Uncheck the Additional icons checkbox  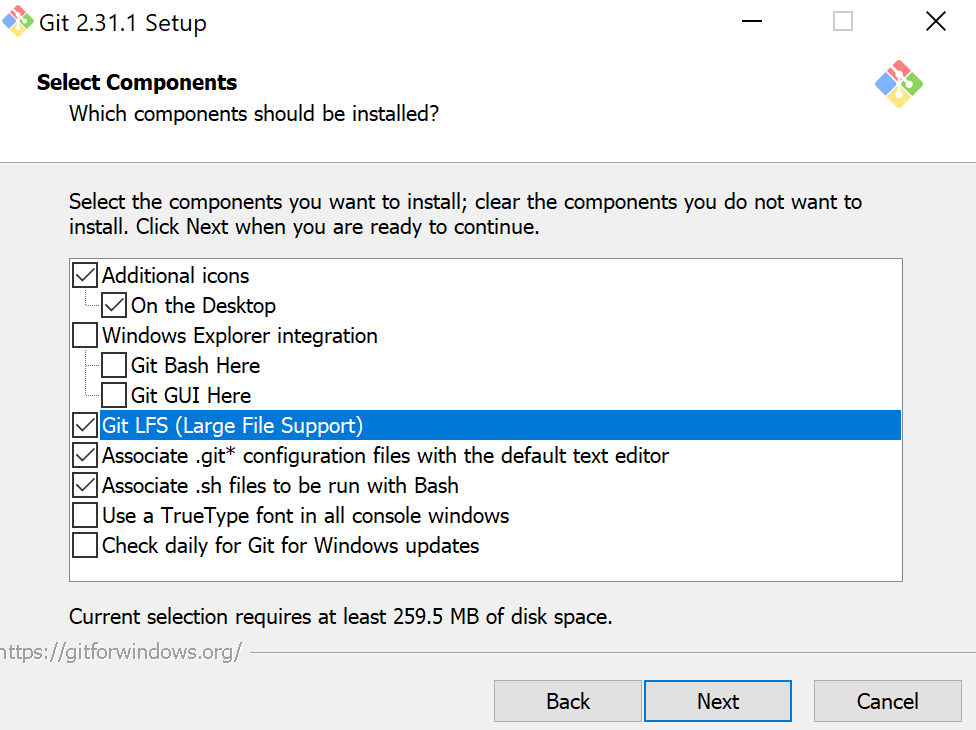[x=85, y=275]
